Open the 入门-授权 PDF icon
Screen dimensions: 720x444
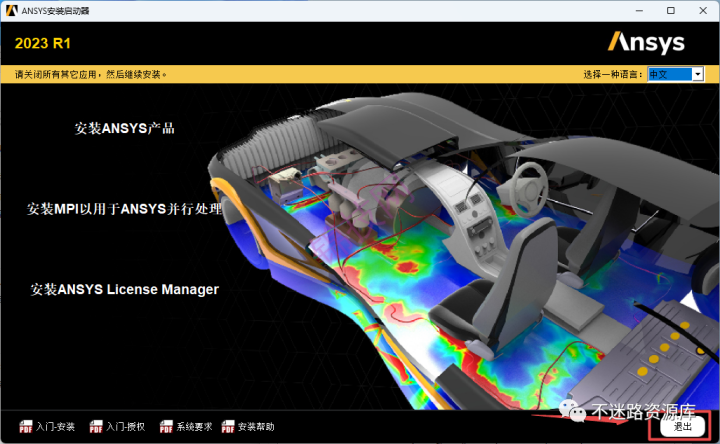(96, 427)
